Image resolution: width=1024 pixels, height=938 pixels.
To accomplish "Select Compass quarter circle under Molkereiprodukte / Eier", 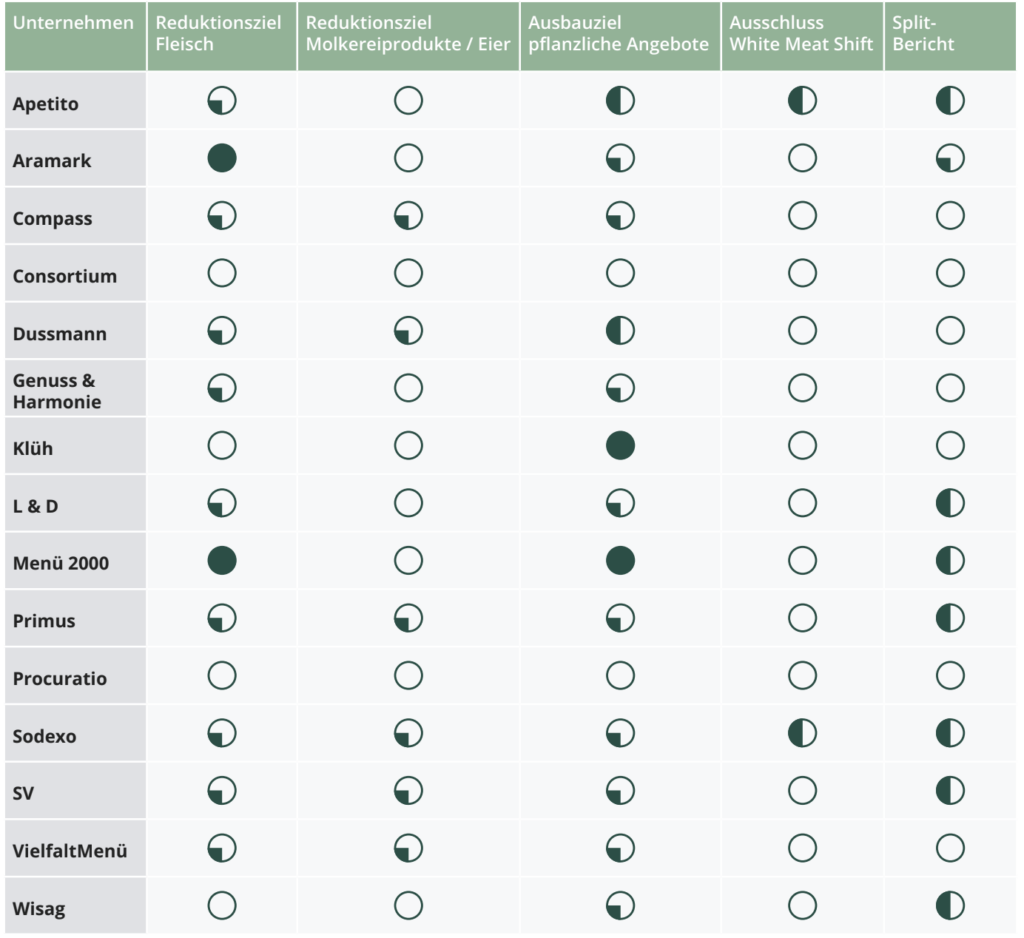I will [408, 216].
